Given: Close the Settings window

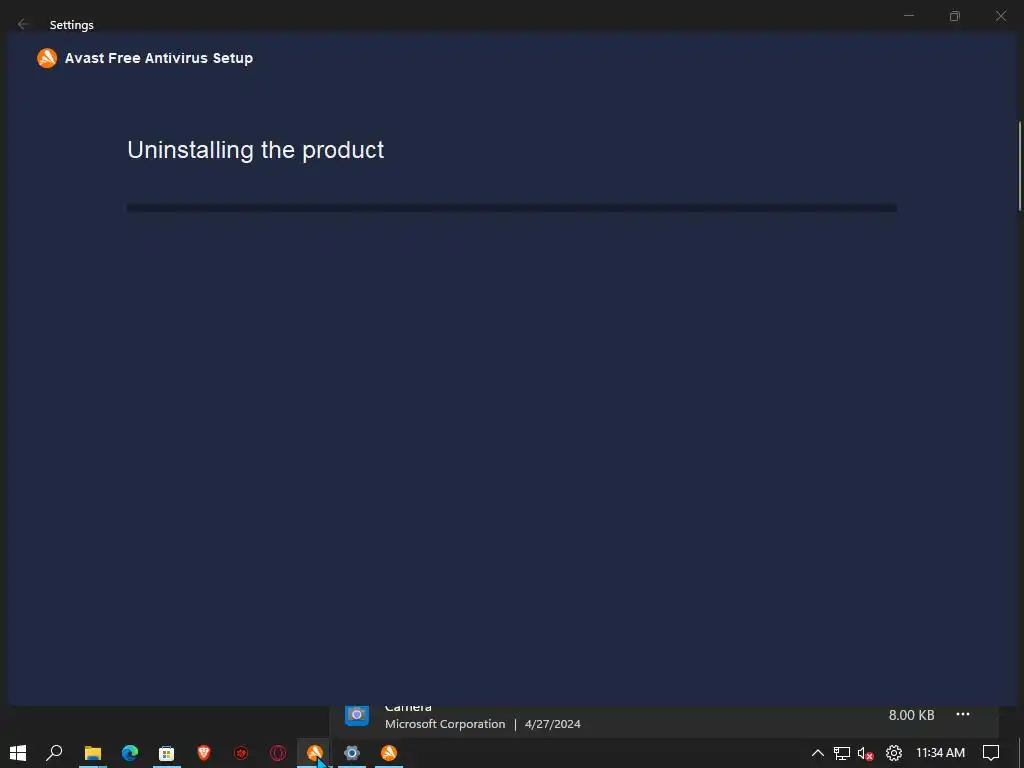Looking at the screenshot, I should click(x=1000, y=16).
